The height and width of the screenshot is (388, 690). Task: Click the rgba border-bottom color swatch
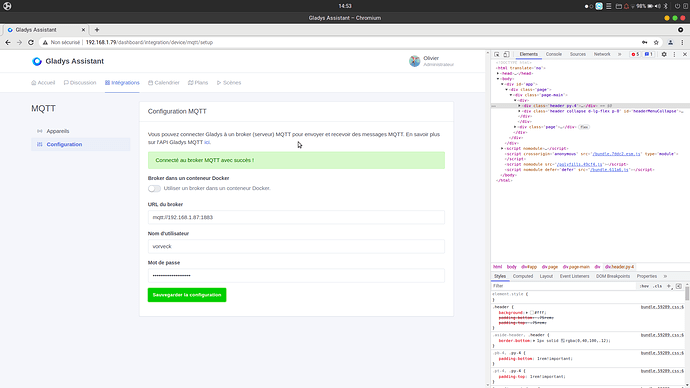(x=563, y=341)
